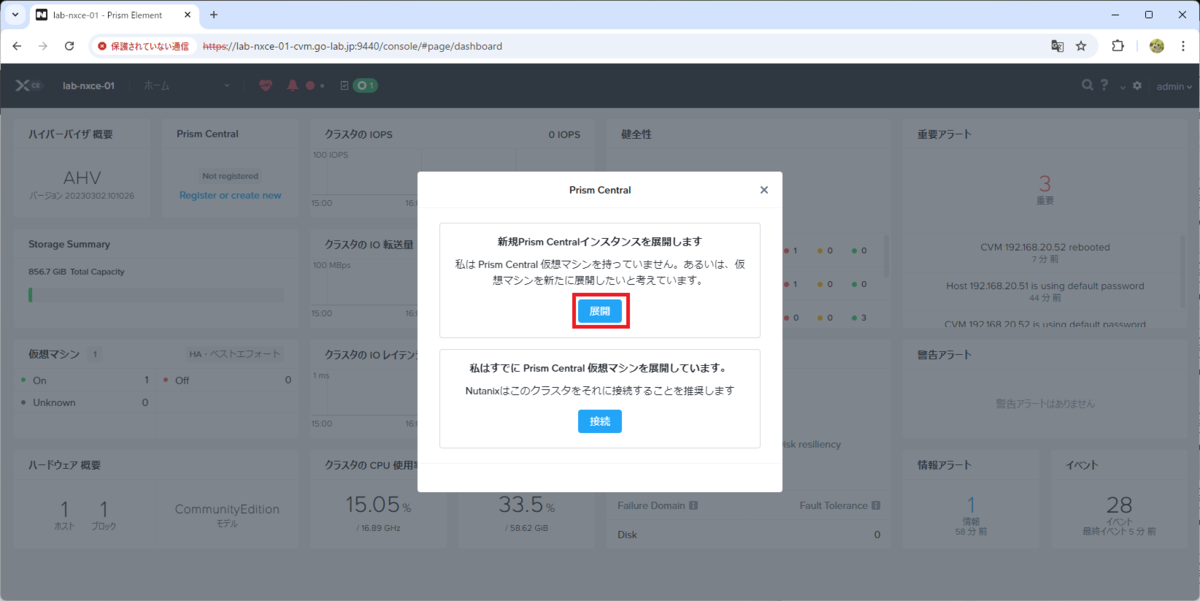
Task: Click the Google Translate icon
Action: pos(1057,46)
